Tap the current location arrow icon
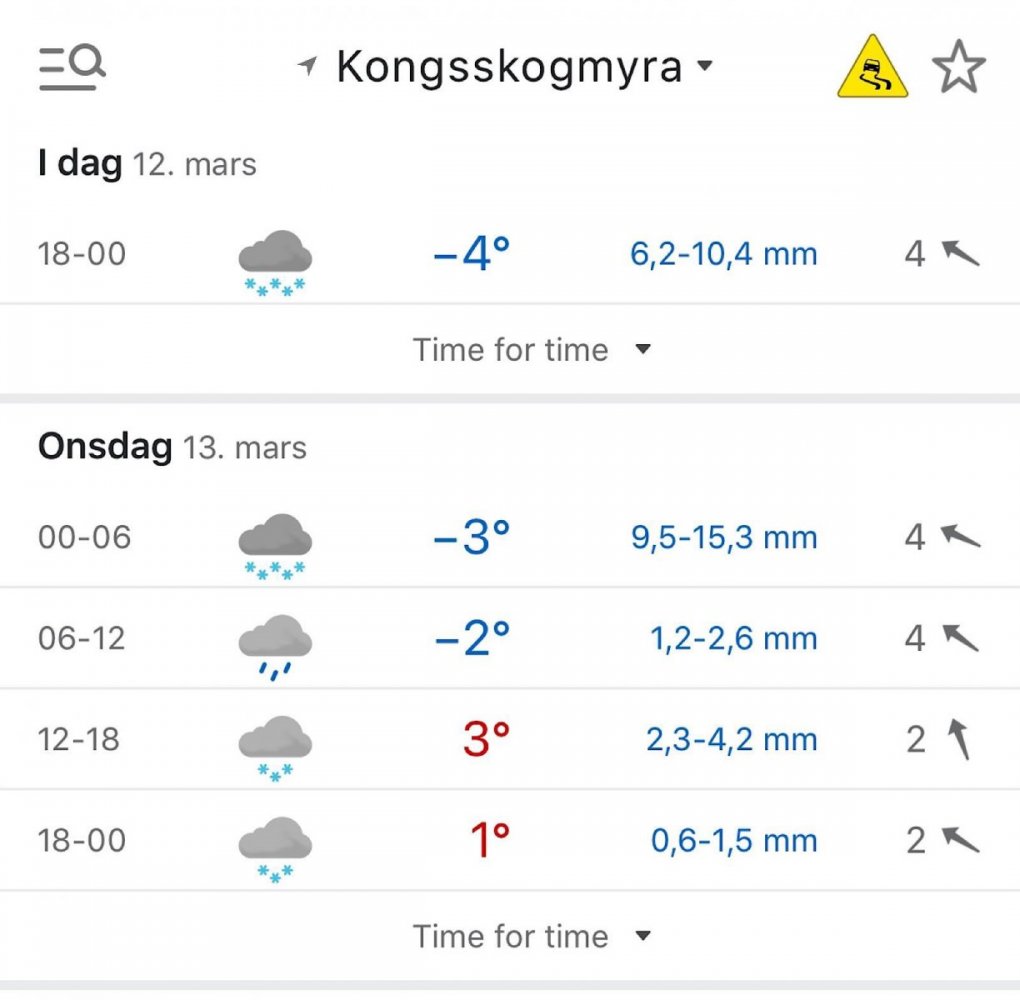Screen dimensions: 1020x1000 click(308, 67)
